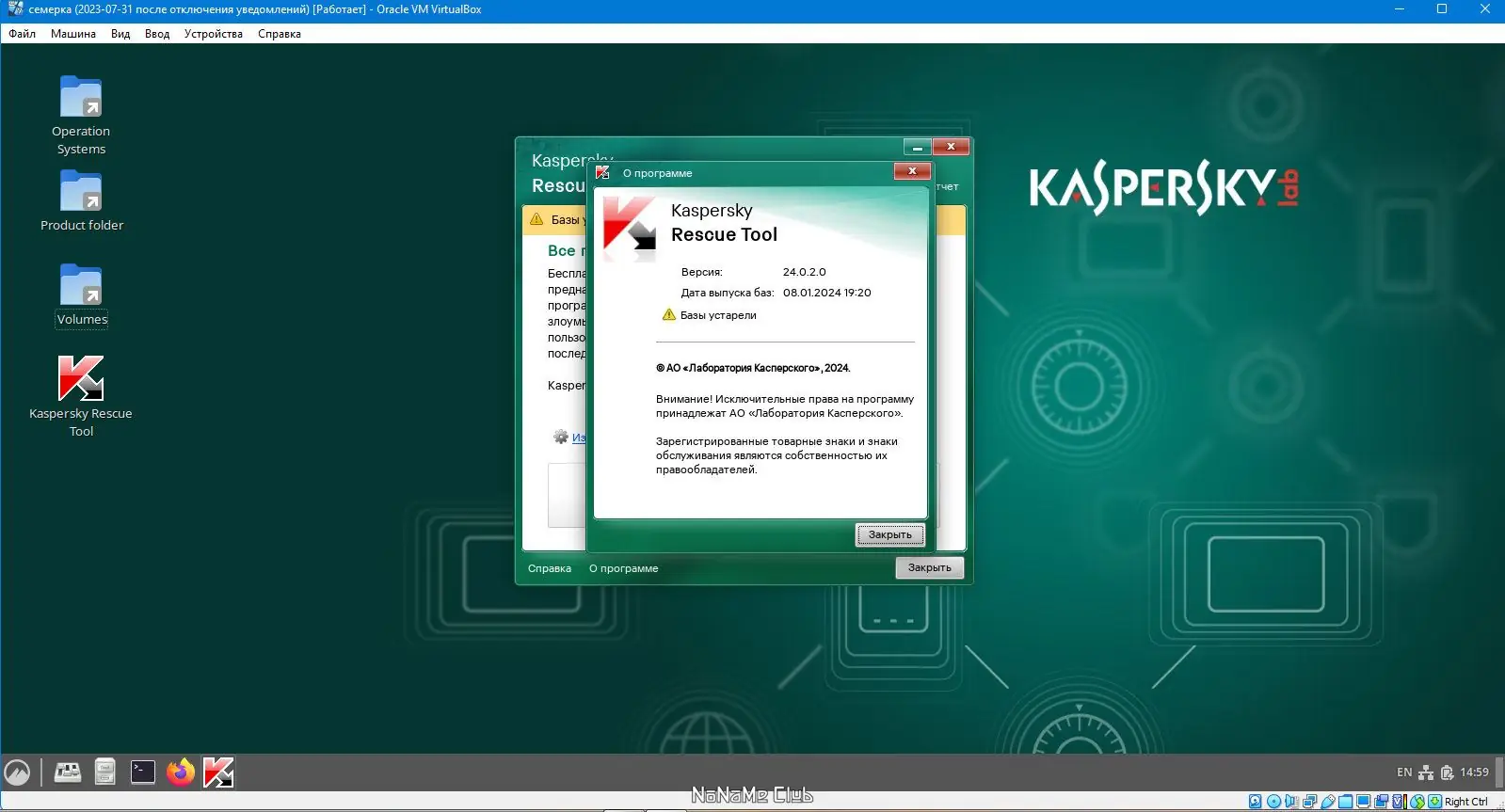
Task: Select the Operation Systems desktop folder
Action: [x=81, y=115]
